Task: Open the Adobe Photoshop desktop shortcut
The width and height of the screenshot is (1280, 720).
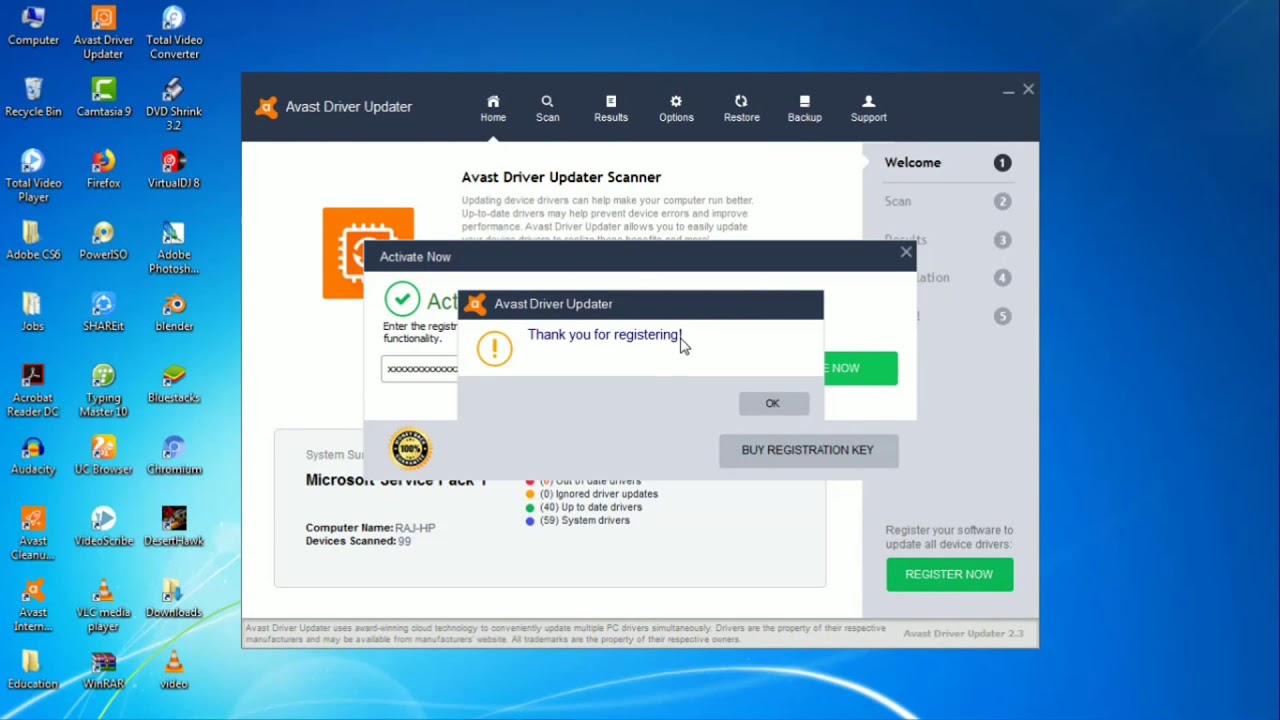Action: (x=174, y=248)
